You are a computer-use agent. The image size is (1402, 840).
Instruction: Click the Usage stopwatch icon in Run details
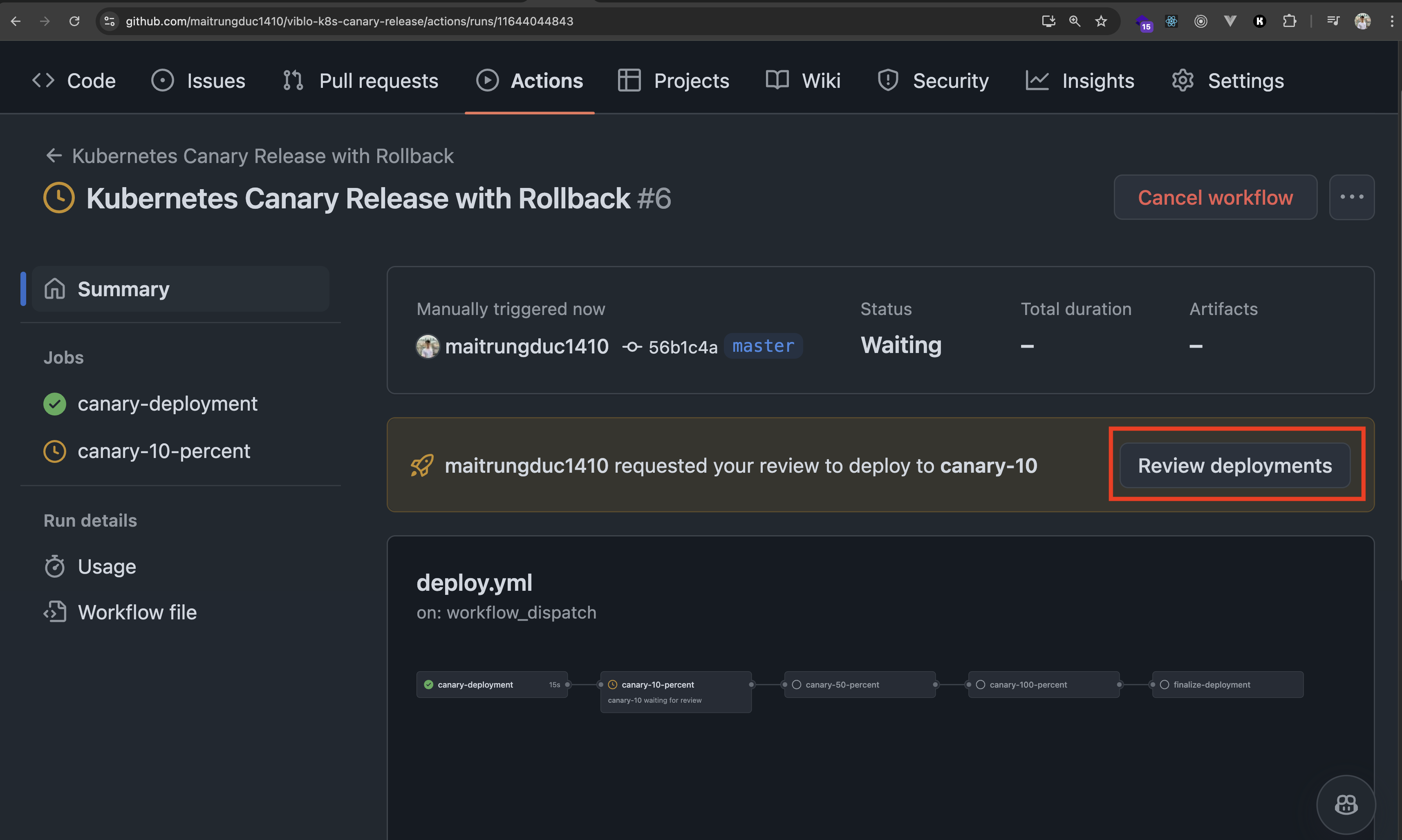pos(55,566)
